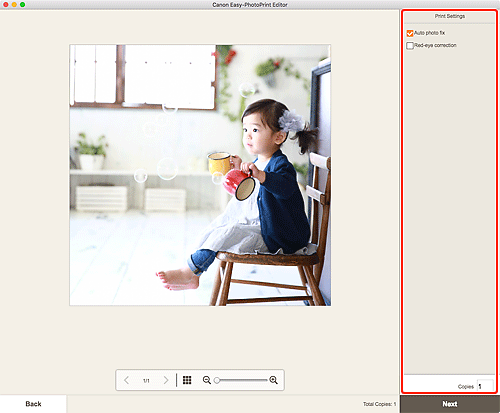Close the Easy-PhotoPrint Editor window
This screenshot has width=500, height=413.
point(6,5)
